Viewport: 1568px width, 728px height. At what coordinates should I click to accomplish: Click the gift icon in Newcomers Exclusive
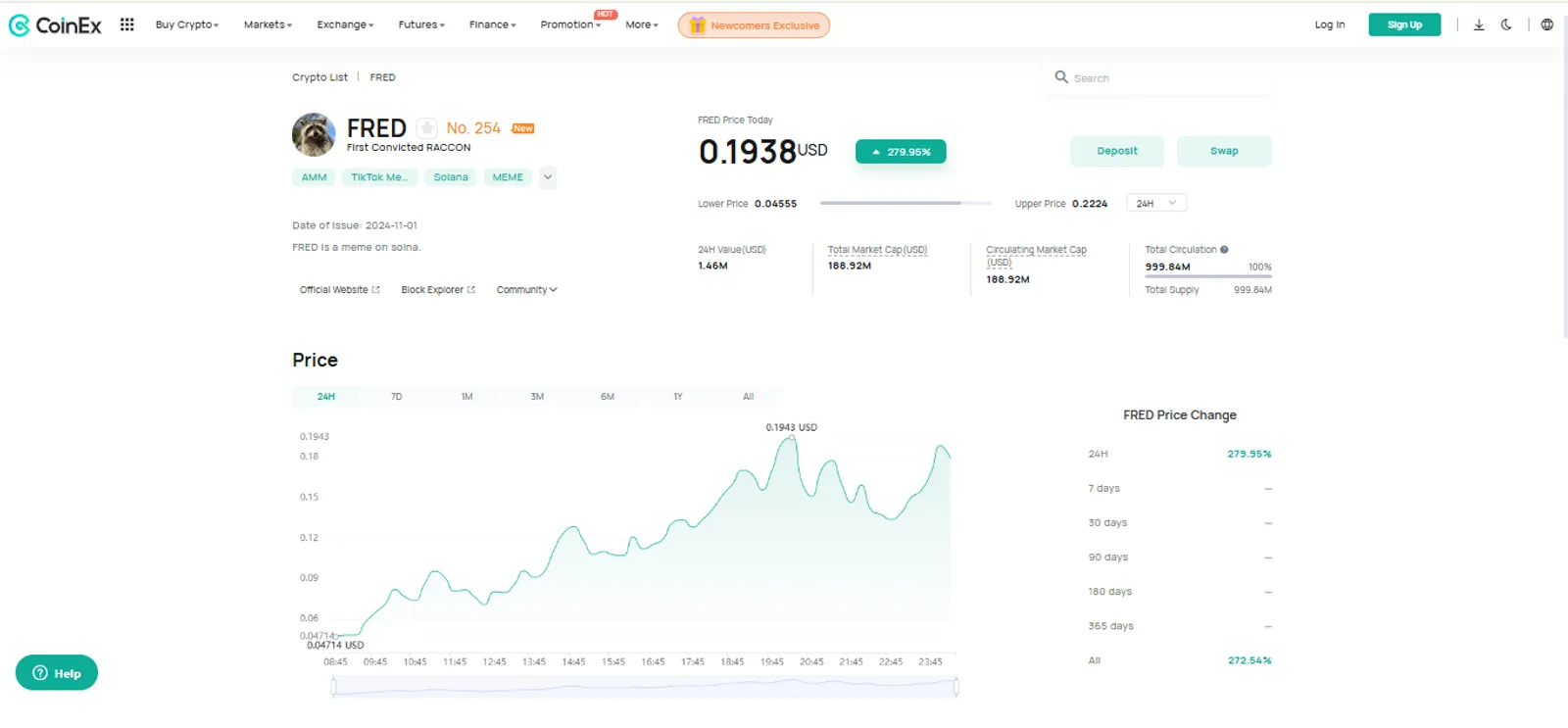(x=697, y=25)
